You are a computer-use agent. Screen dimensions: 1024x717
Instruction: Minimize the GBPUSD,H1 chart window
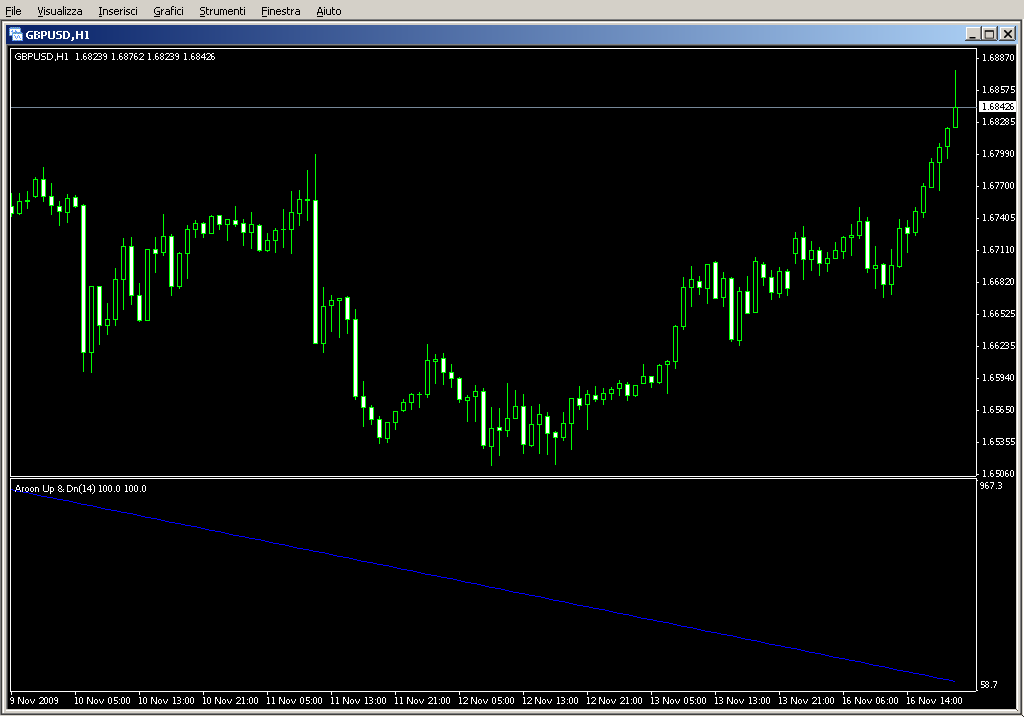click(972, 34)
